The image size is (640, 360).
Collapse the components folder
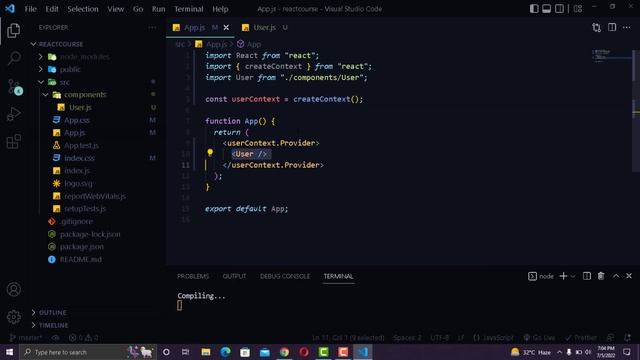(x=45, y=95)
